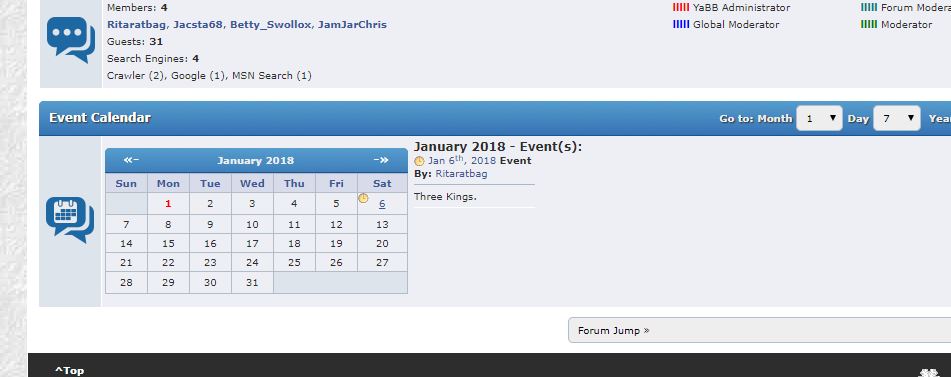
Task: Select day 7 in calendar
Action: pos(126,225)
